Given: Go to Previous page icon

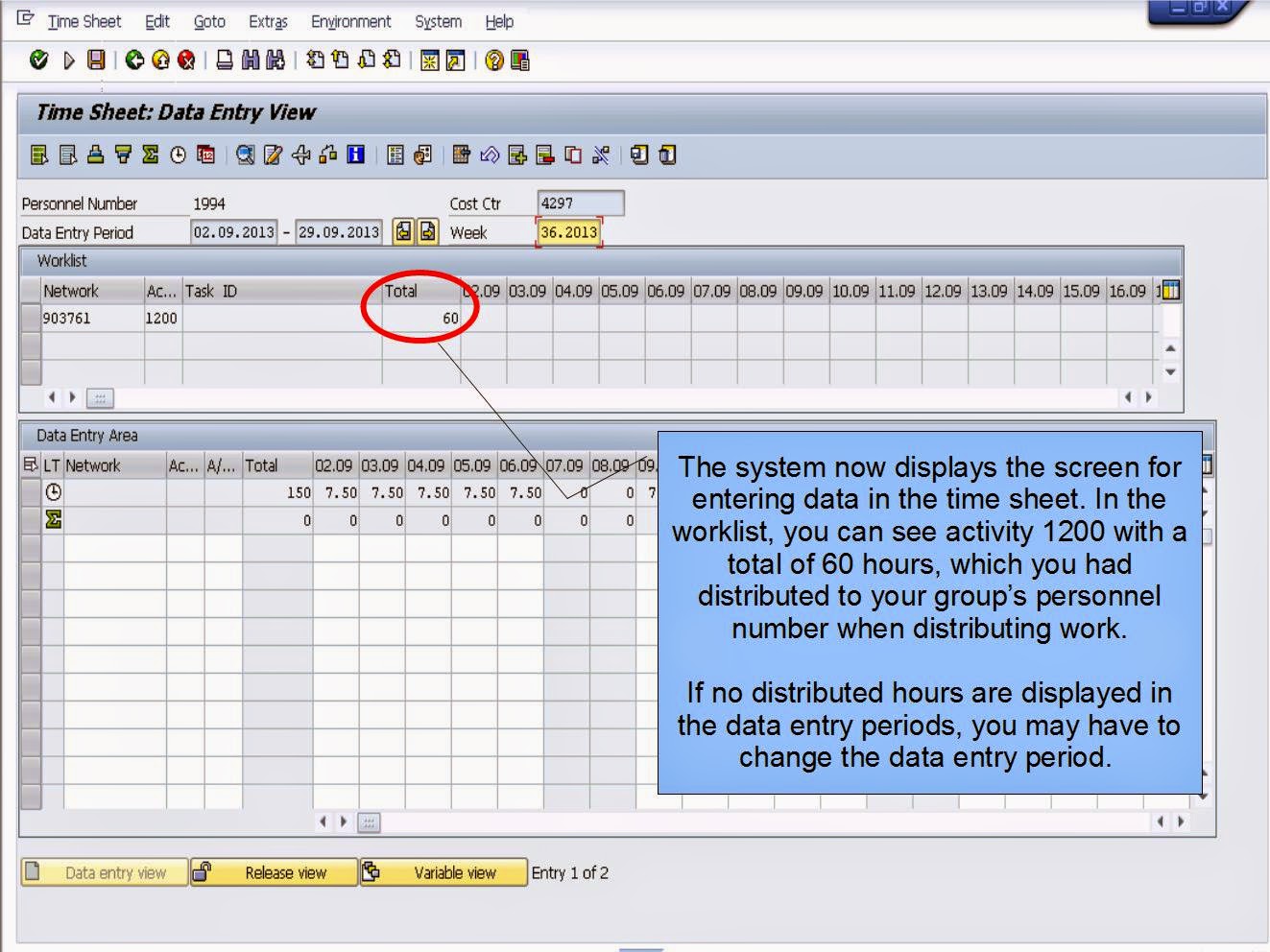Looking at the screenshot, I should 340,60.
